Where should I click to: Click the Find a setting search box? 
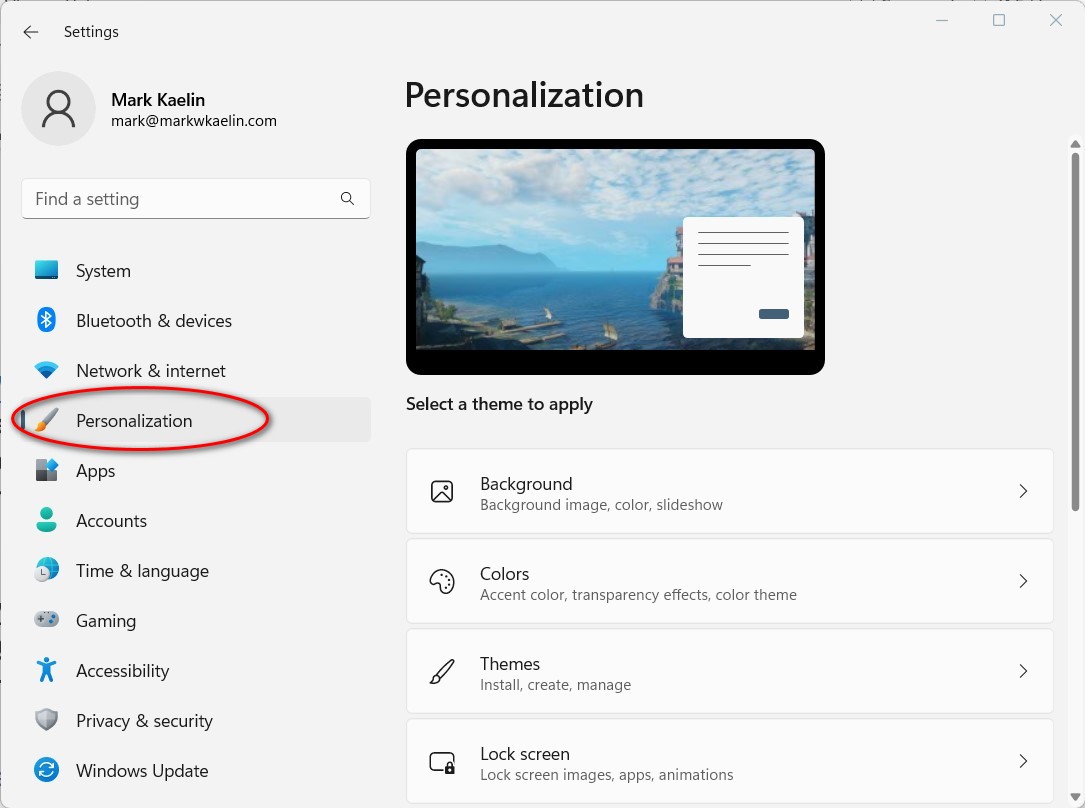point(195,199)
